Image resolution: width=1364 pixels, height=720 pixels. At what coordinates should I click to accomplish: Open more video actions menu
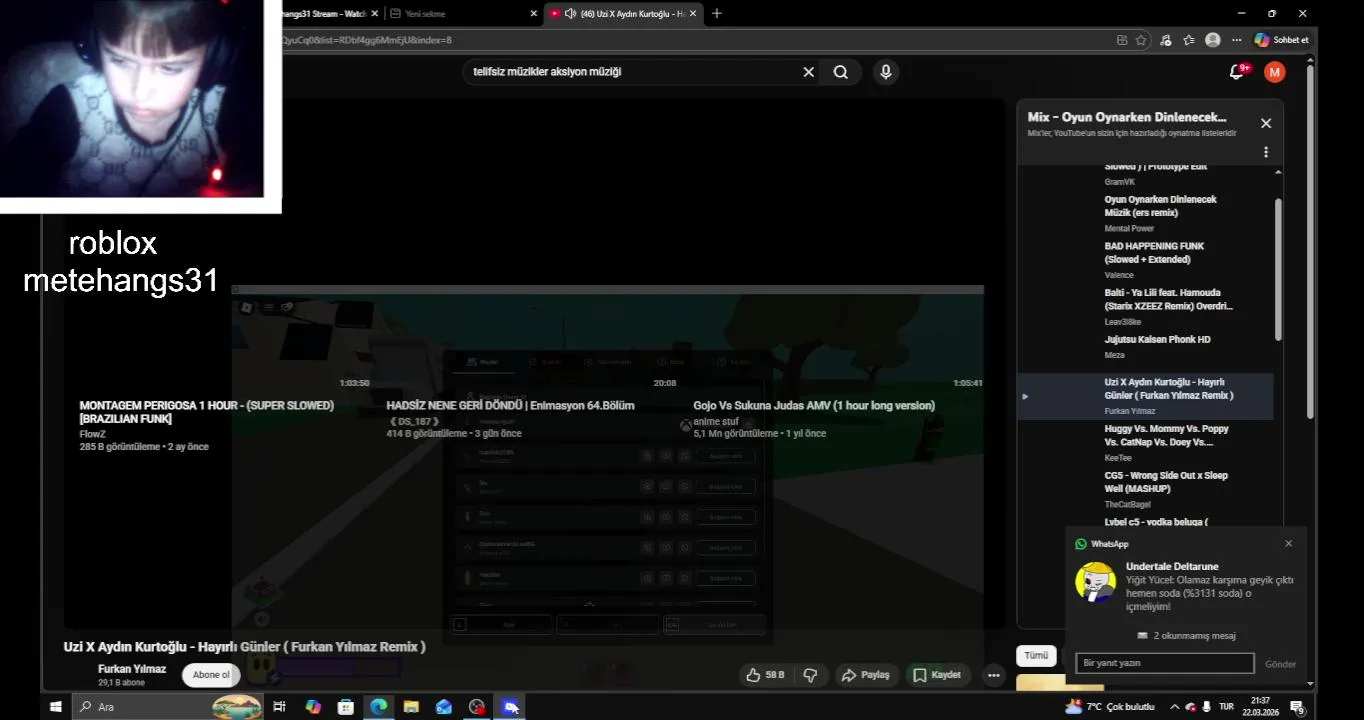(x=993, y=675)
